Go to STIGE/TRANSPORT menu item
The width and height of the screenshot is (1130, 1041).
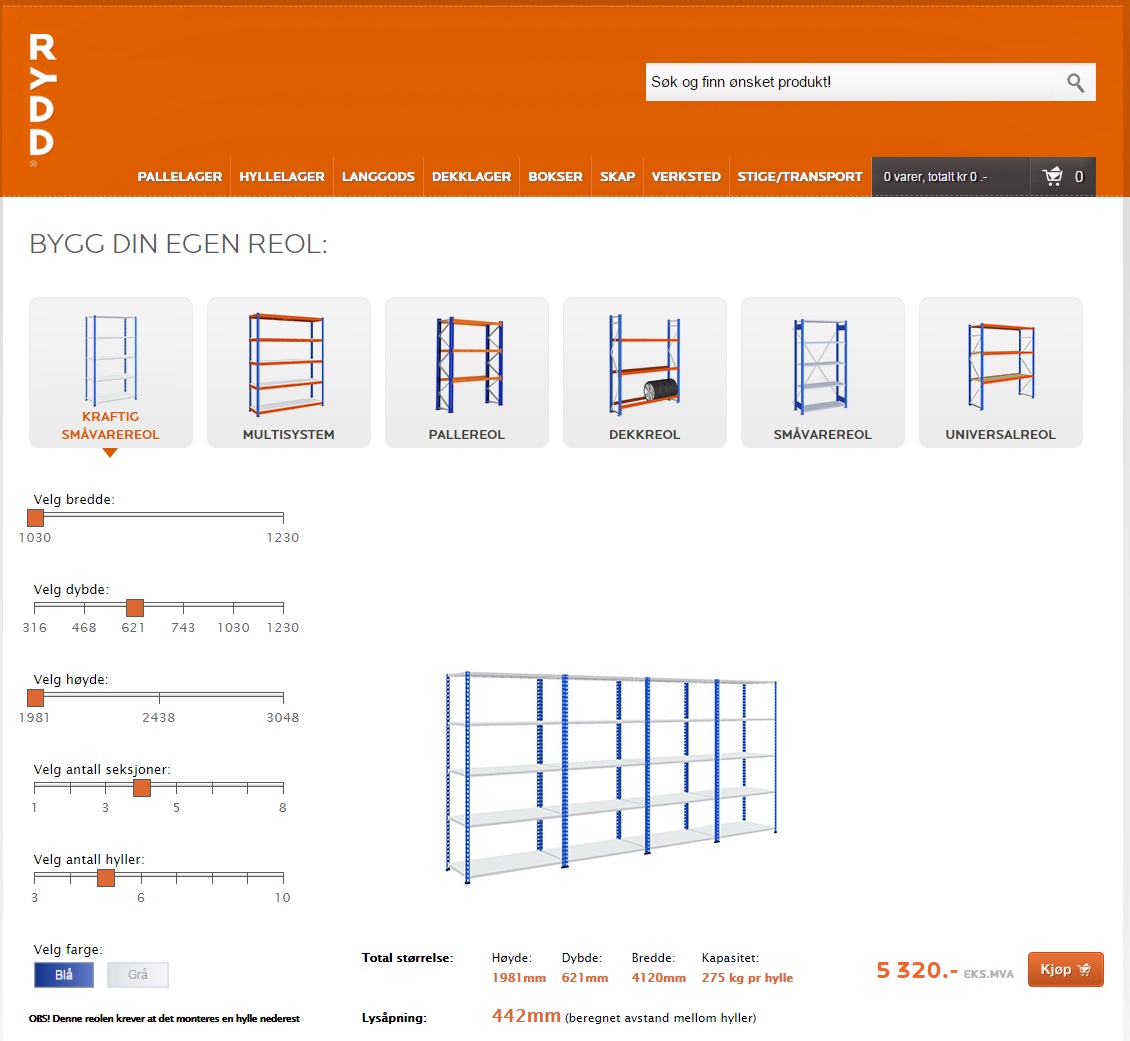[799, 177]
